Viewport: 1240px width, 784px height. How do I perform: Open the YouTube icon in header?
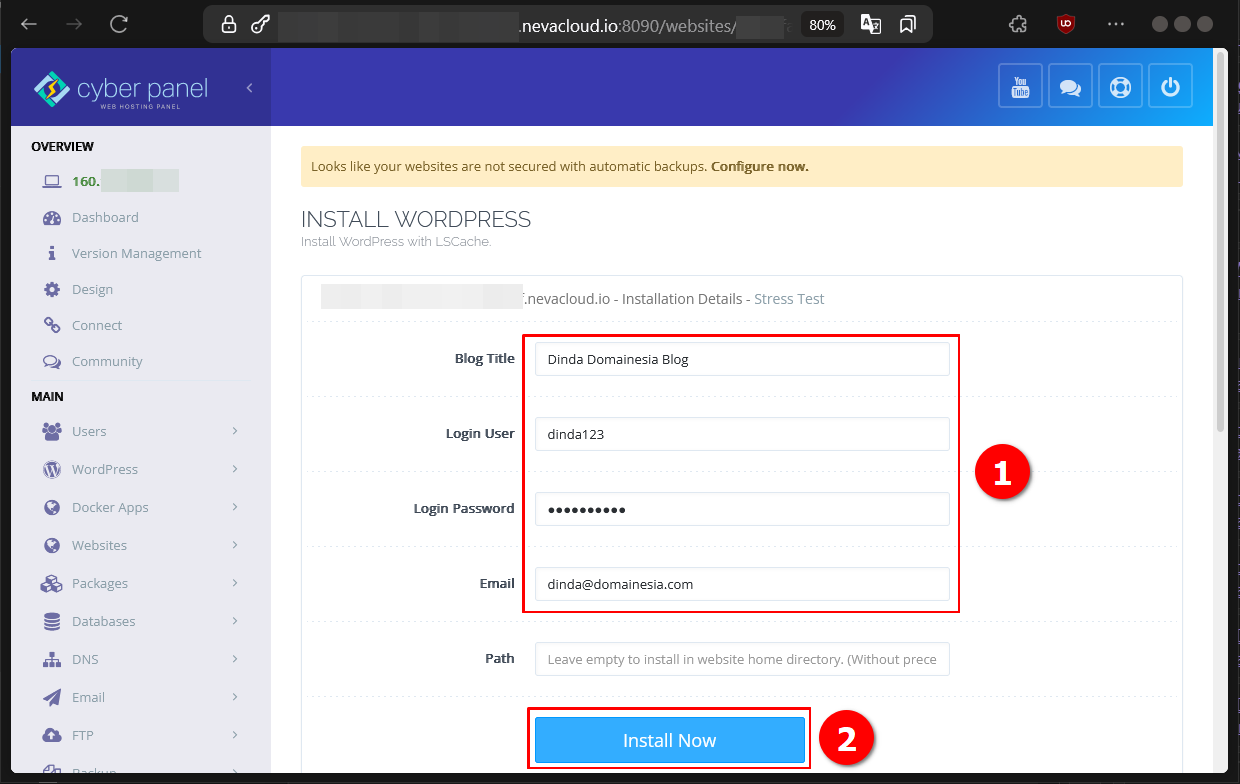[x=1020, y=86]
